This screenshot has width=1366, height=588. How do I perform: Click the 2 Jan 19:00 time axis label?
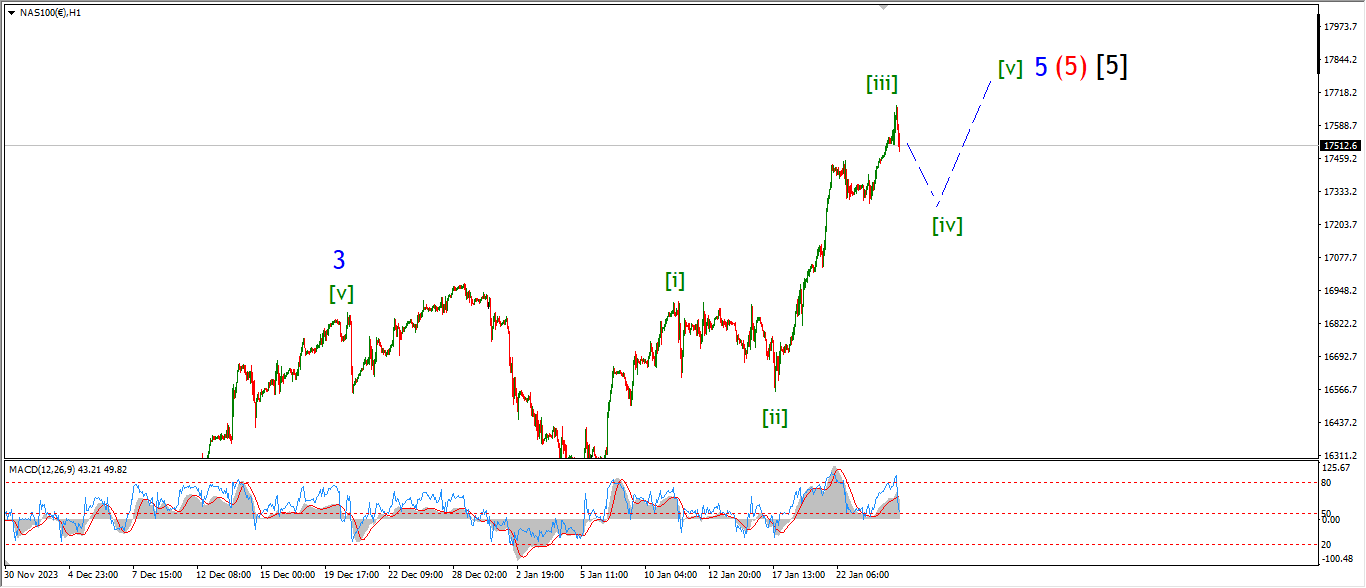tap(538, 575)
